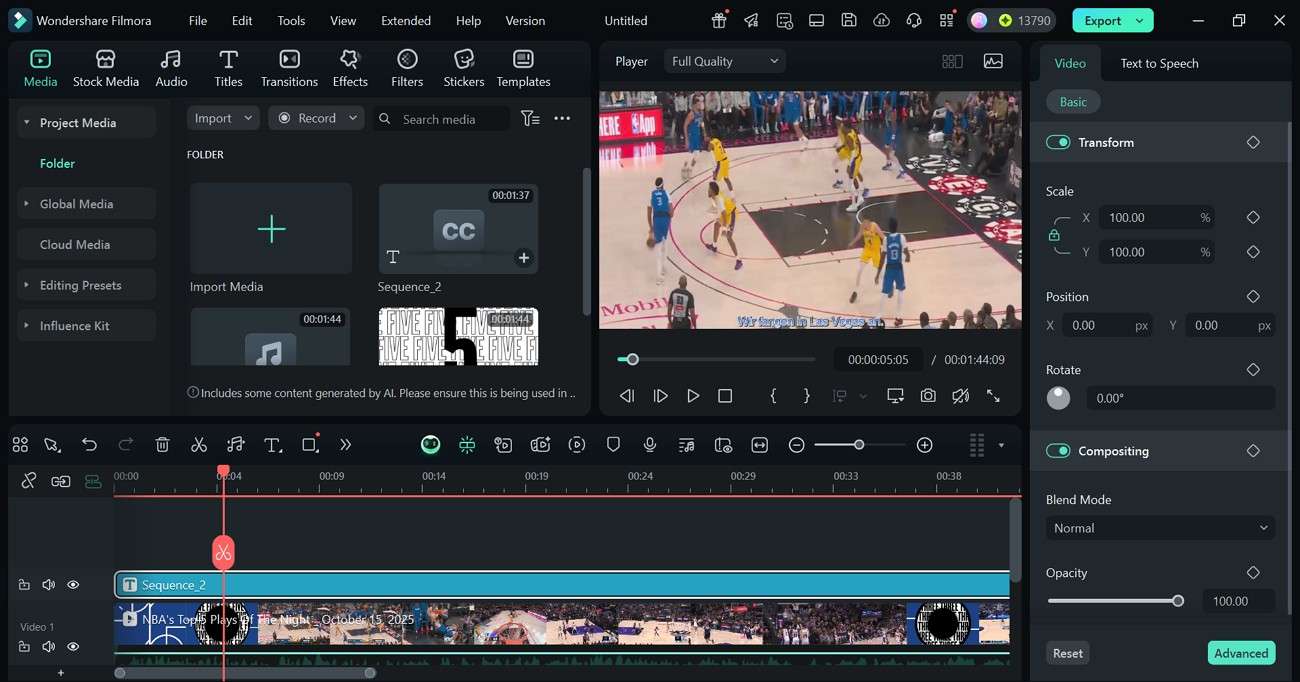Viewport: 1300px width, 682px height.
Task: Step to previous frame
Action: (627, 396)
